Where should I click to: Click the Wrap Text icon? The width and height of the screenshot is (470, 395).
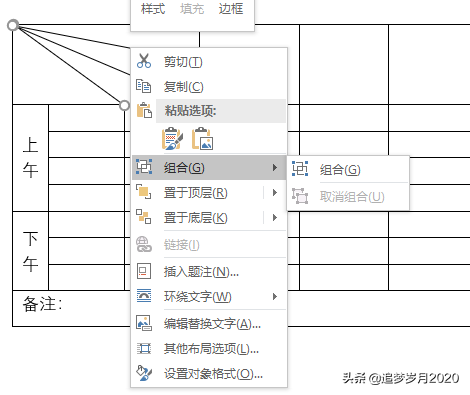pyautogui.click(x=144, y=296)
